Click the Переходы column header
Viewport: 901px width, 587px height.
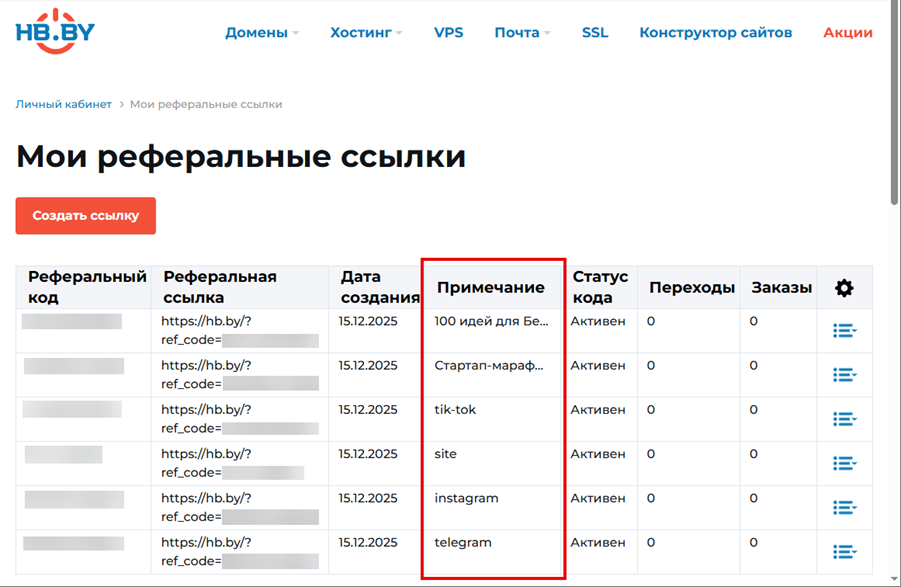tap(692, 288)
